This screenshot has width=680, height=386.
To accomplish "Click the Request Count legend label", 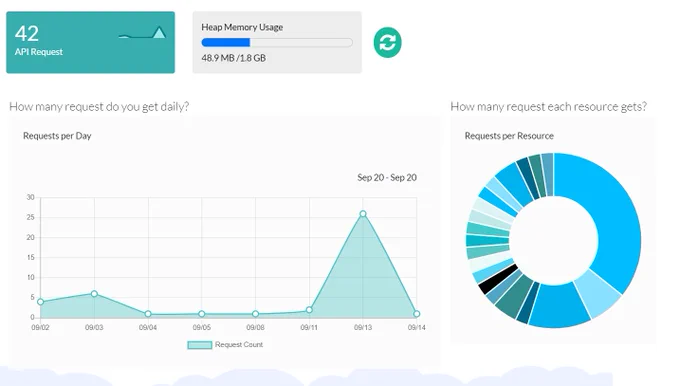I will click(239, 344).
